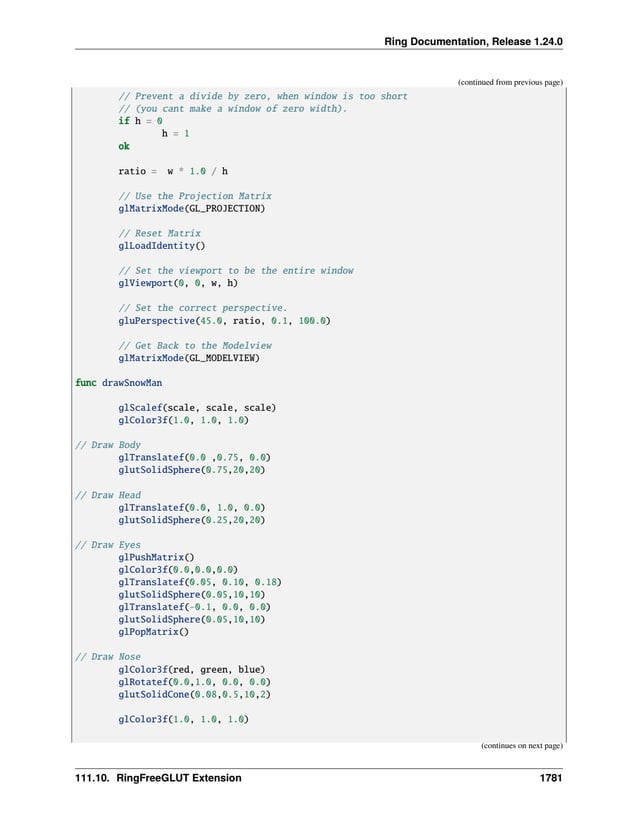Click 'glutSolidSphere(0.25,20,20)' line

tap(191, 520)
